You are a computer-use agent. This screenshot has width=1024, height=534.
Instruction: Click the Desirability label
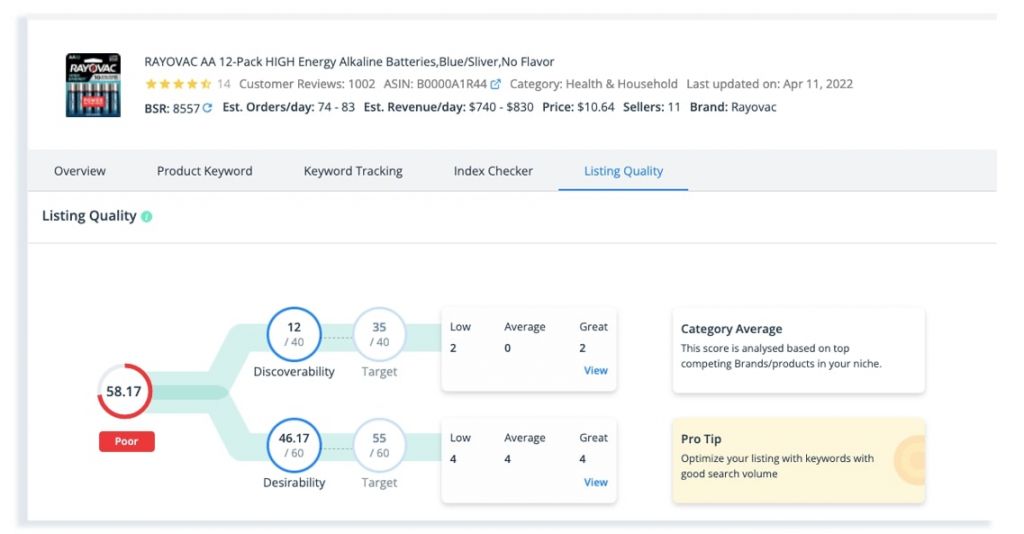[x=294, y=483]
